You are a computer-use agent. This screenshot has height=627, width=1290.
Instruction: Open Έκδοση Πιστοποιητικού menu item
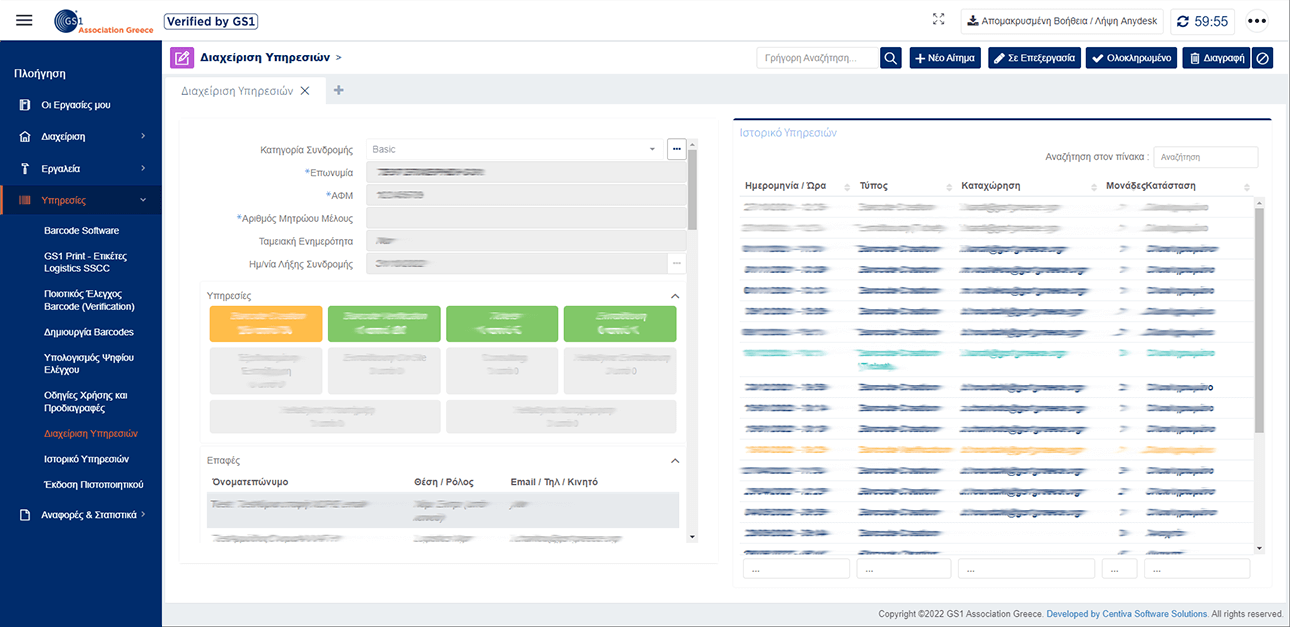(x=94, y=484)
